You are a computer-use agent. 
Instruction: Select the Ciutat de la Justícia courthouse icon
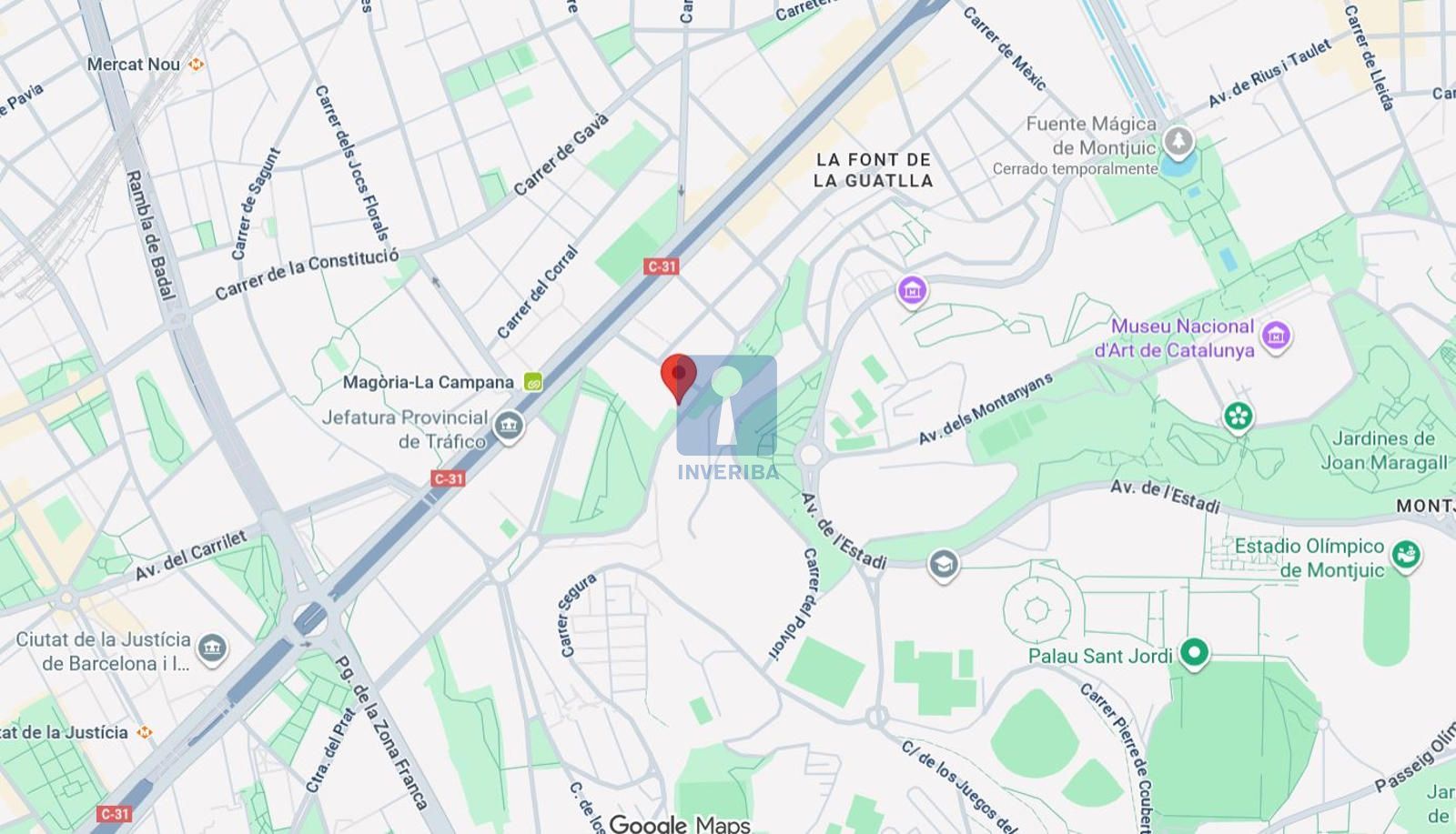(212, 648)
